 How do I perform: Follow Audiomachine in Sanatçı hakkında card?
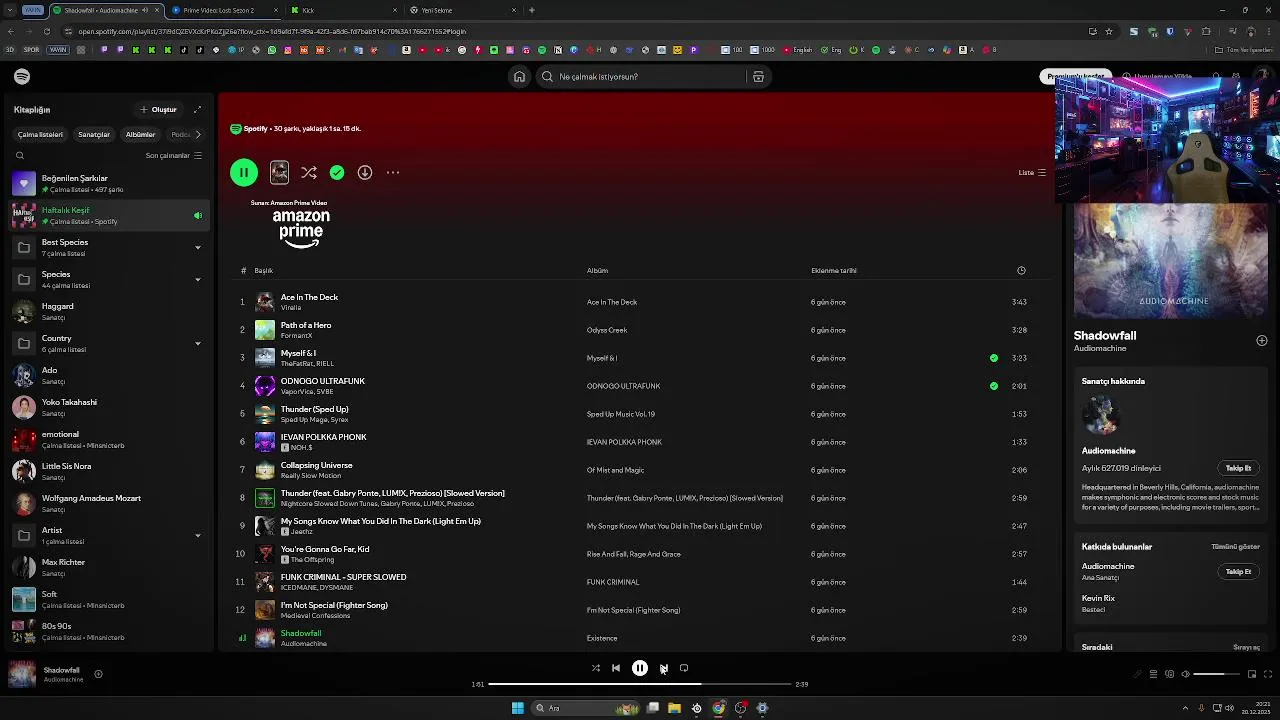(x=1238, y=468)
